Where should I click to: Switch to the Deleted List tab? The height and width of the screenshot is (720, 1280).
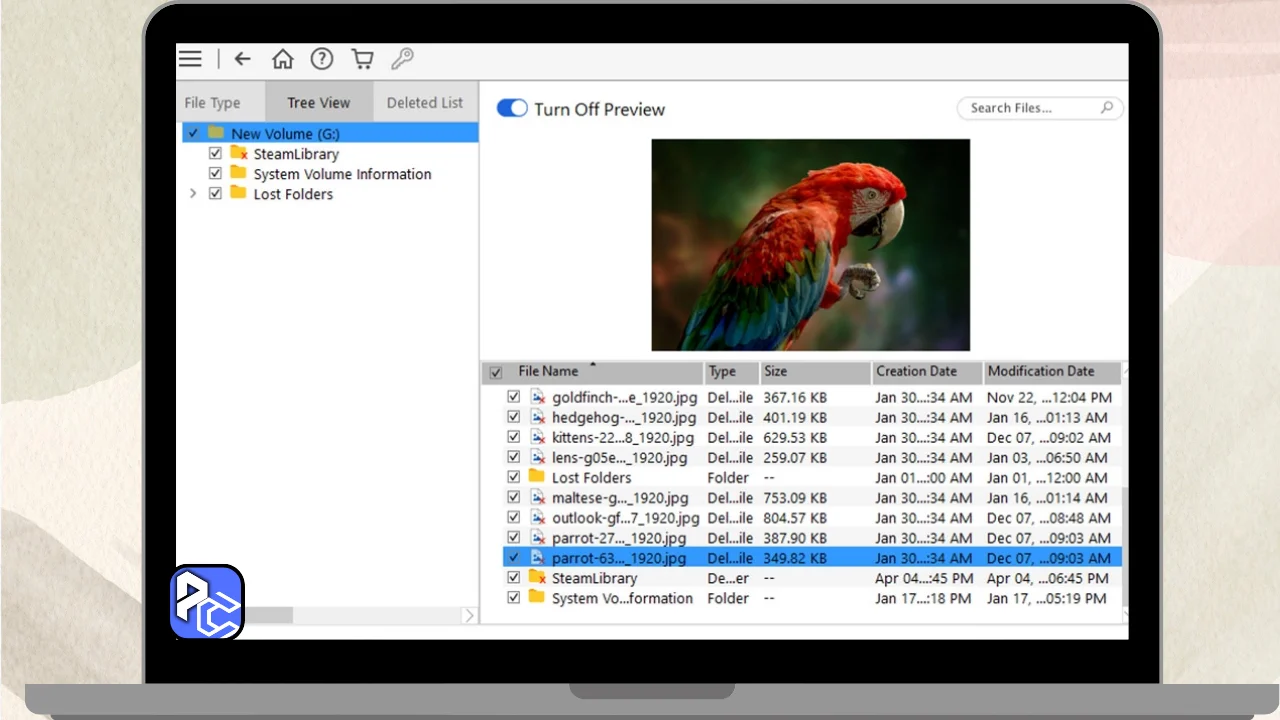pos(425,103)
